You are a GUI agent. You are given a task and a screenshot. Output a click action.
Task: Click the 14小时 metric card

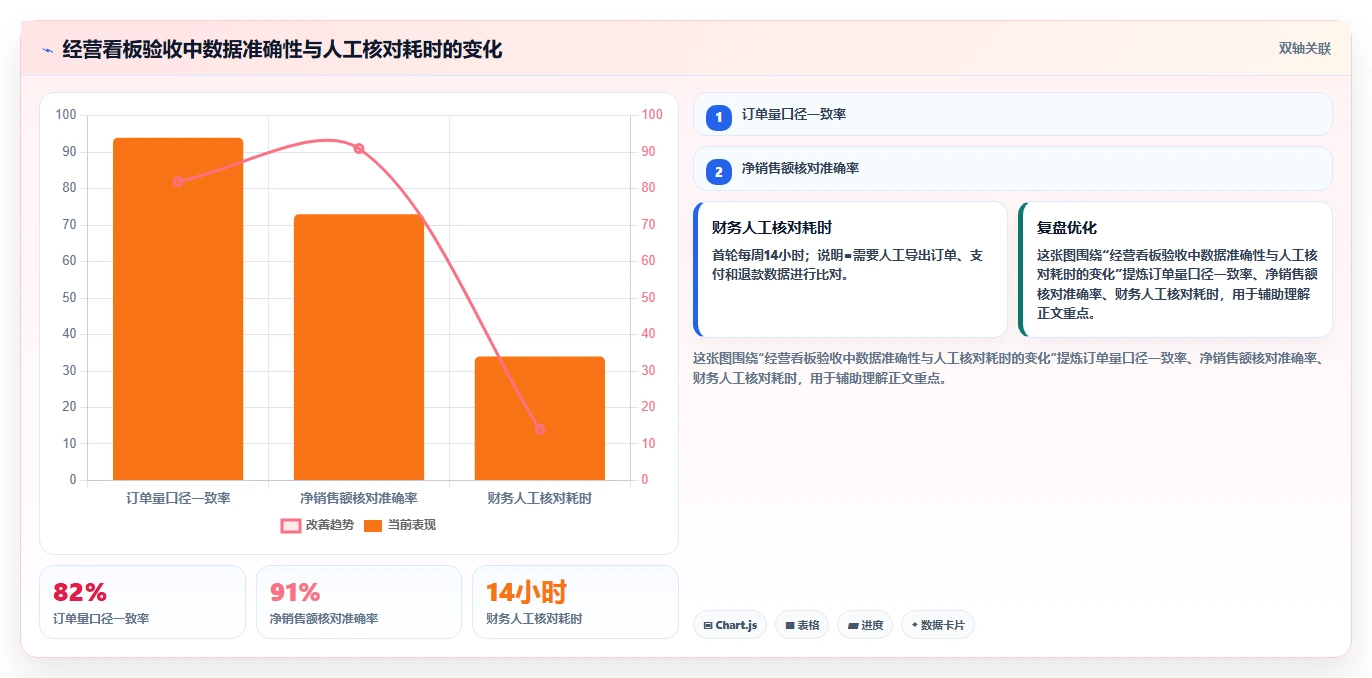[x=575, y=602]
